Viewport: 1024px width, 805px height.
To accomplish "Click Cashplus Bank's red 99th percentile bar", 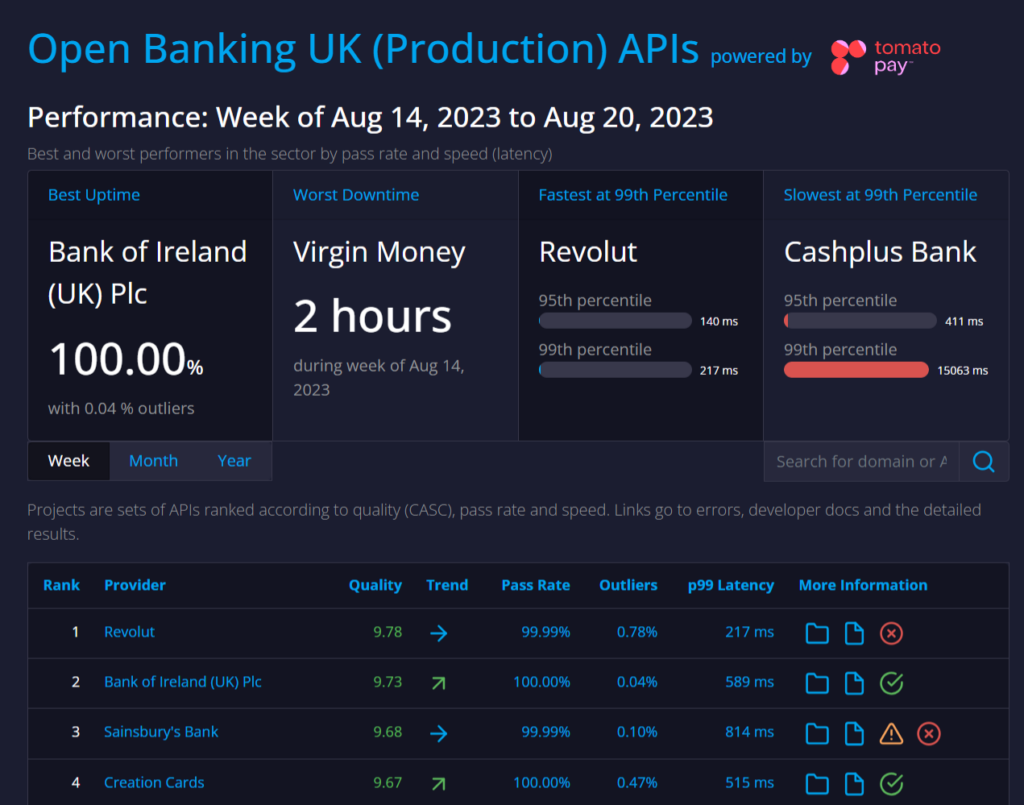I will pyautogui.click(x=856, y=370).
